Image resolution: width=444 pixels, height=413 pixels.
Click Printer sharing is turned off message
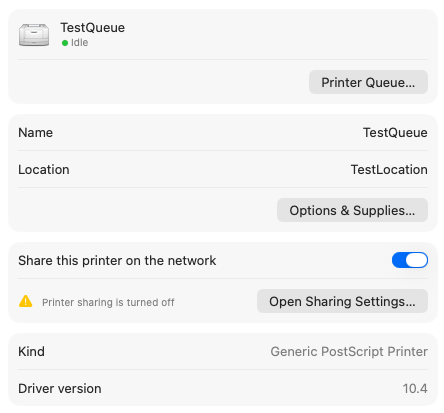(x=108, y=302)
